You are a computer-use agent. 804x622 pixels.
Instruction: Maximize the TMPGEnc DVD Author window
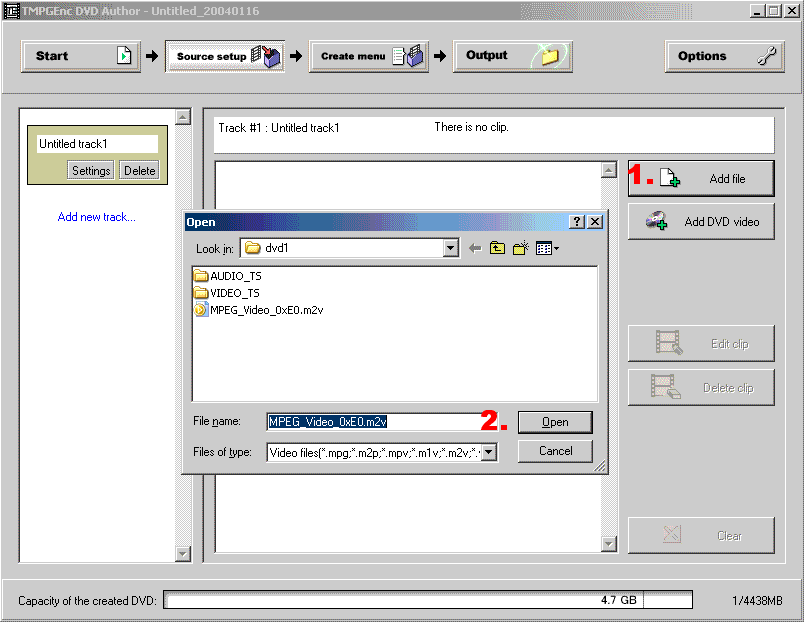click(774, 11)
